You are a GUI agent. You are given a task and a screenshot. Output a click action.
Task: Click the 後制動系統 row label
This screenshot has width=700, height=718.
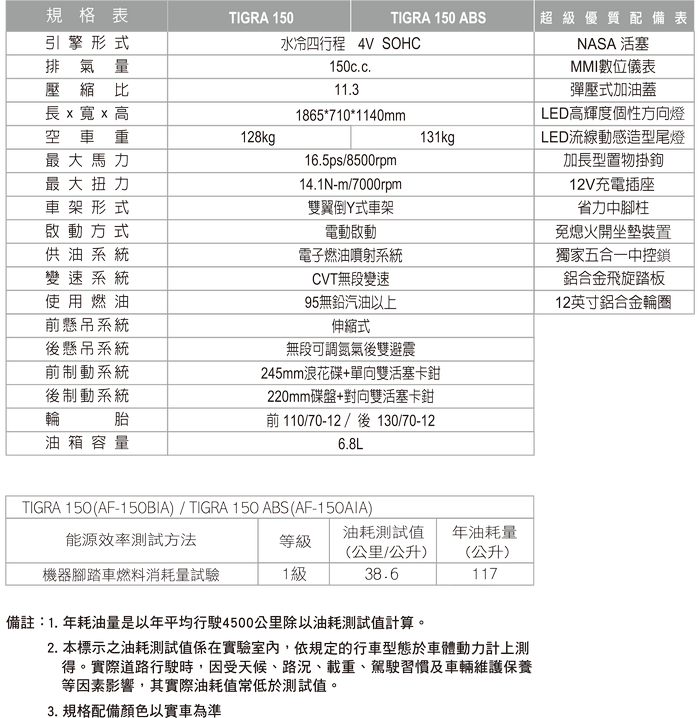87,396
